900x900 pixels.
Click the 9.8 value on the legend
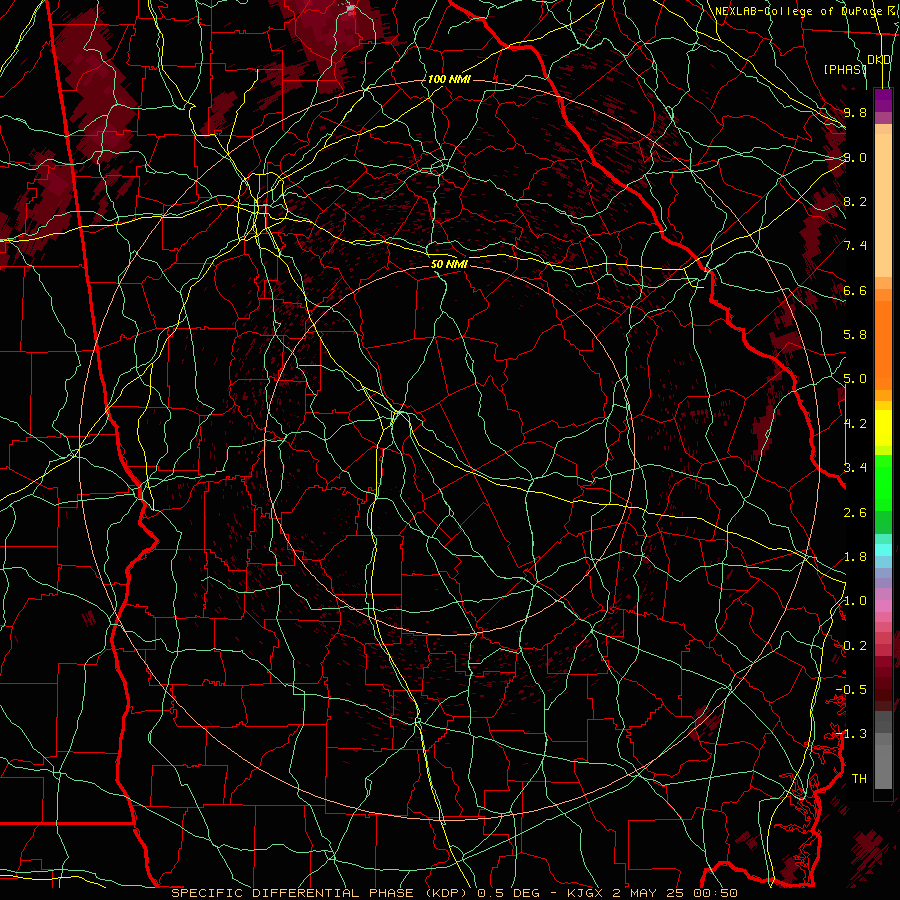(x=855, y=112)
